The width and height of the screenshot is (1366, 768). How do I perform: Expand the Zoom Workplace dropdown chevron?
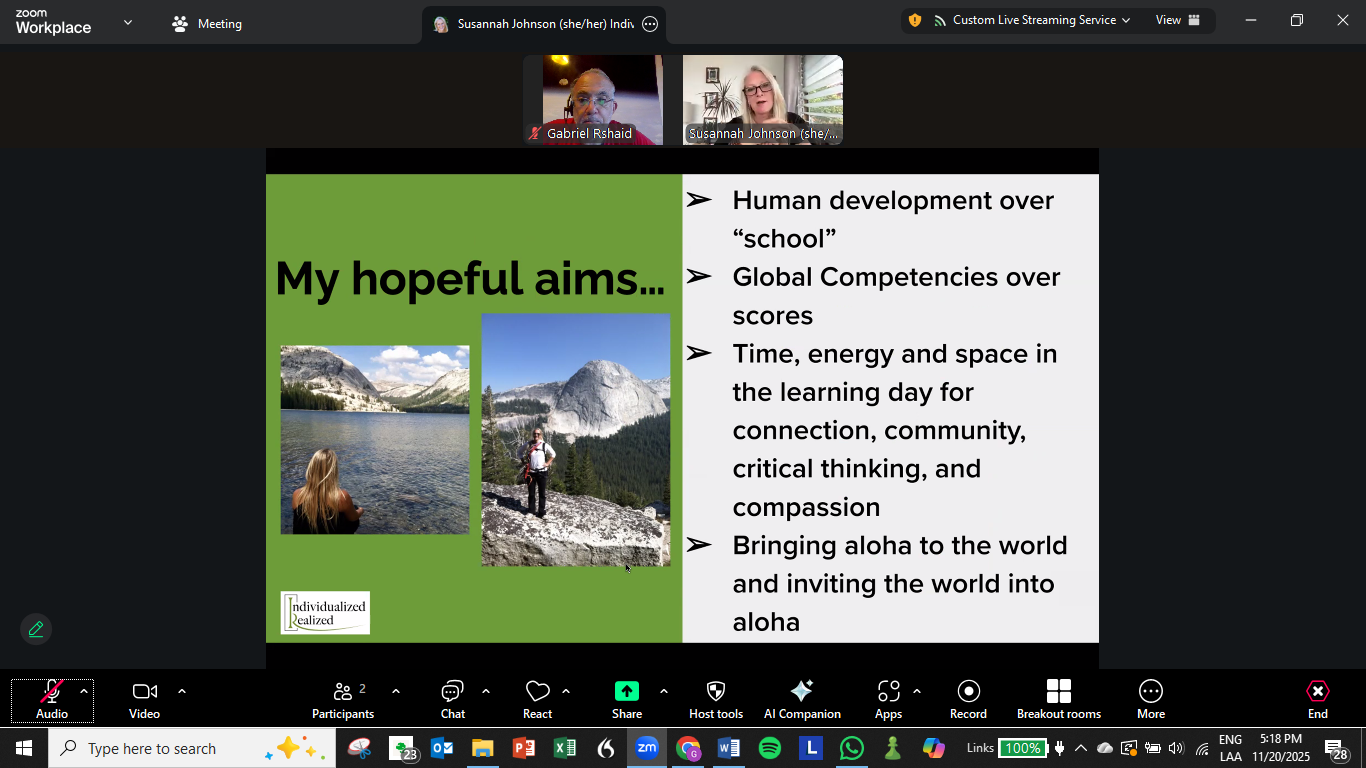[x=128, y=22]
